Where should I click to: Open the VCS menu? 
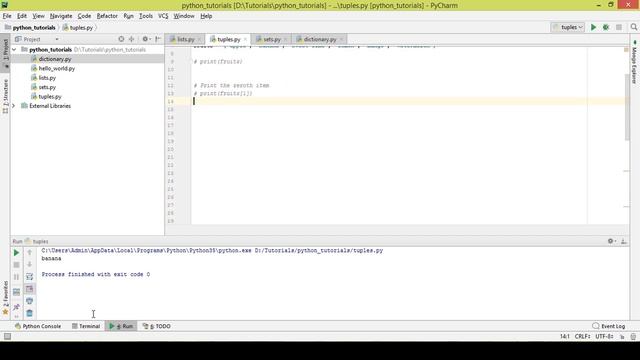click(x=163, y=16)
